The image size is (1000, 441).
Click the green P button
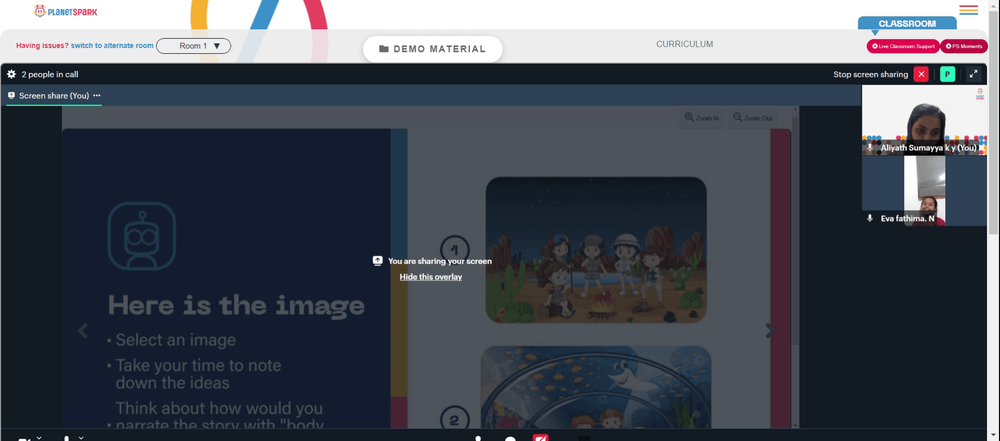tap(947, 74)
